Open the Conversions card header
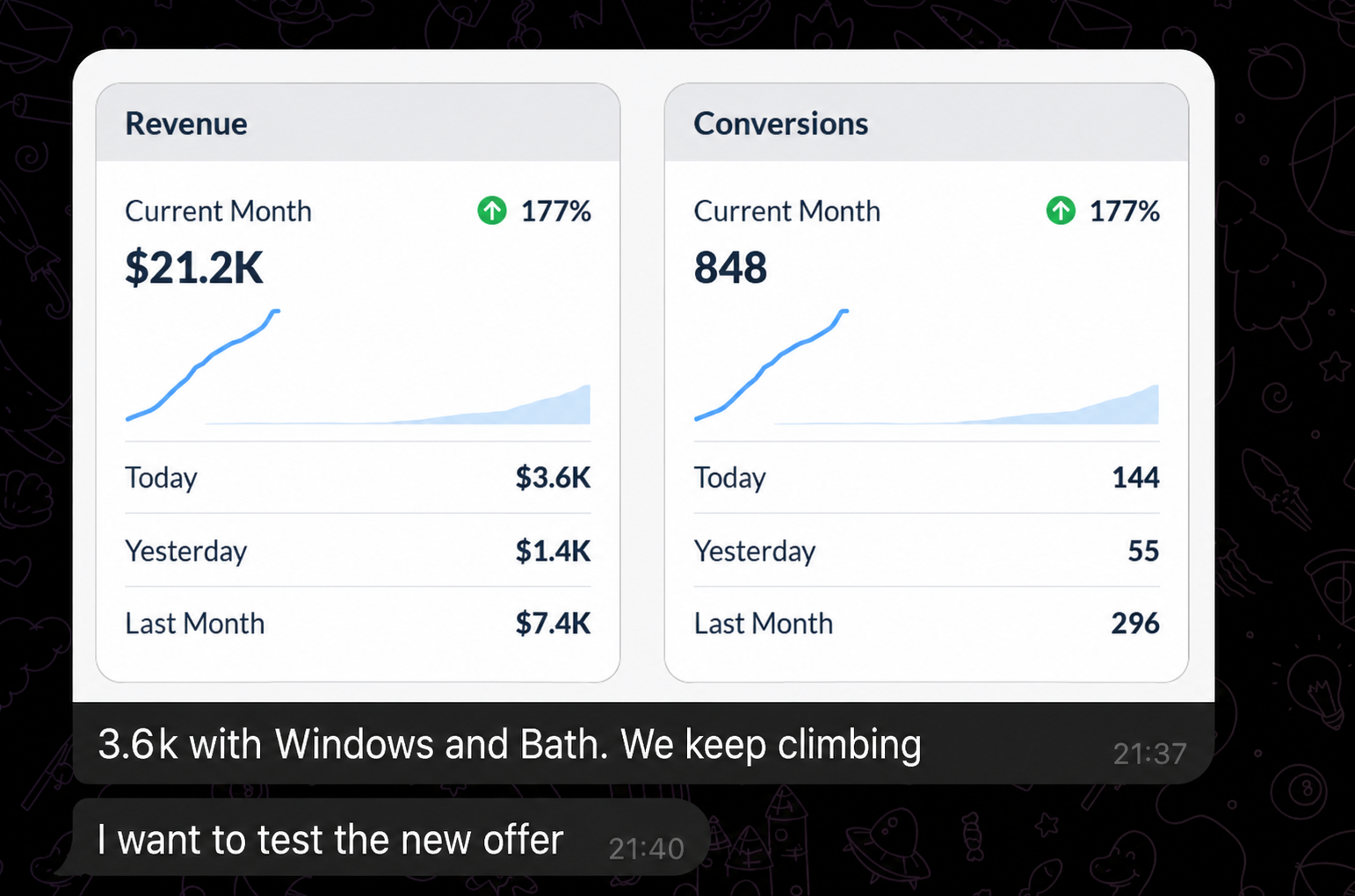The height and width of the screenshot is (896, 1355). click(926, 123)
